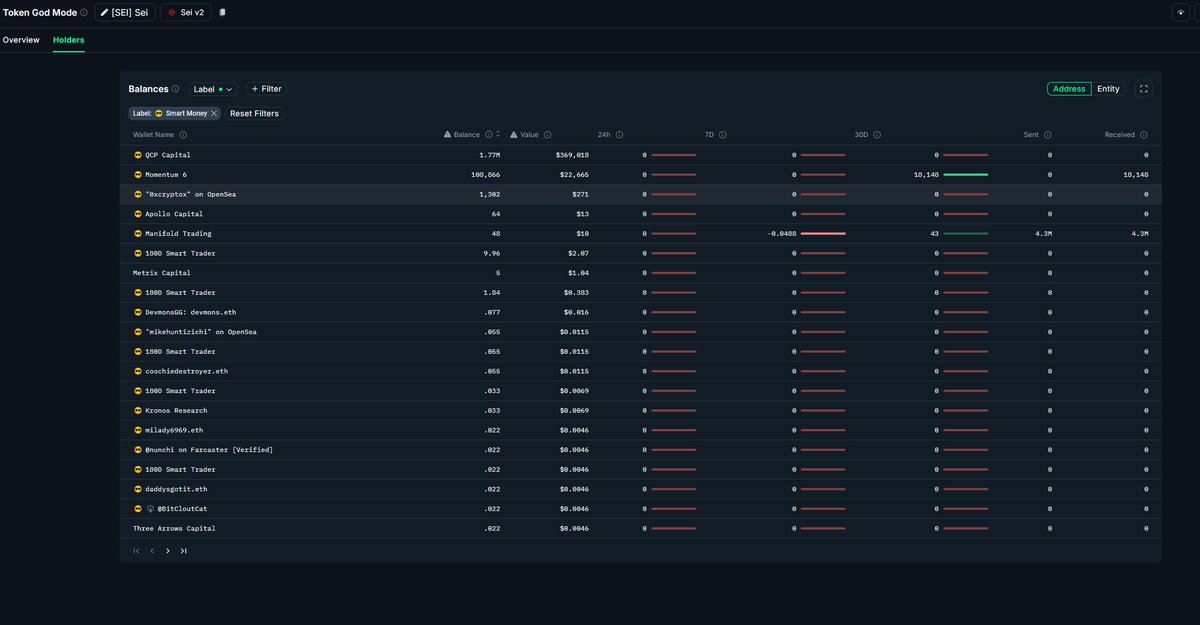Jump to last page of holders
Image resolution: width=1200 pixels, height=625 pixels.
[x=184, y=551]
